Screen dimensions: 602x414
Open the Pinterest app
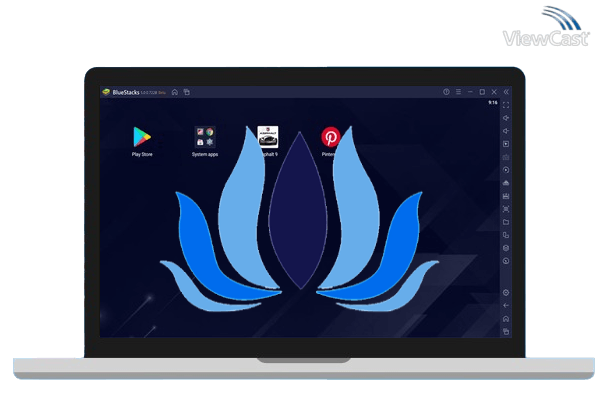[331, 141]
